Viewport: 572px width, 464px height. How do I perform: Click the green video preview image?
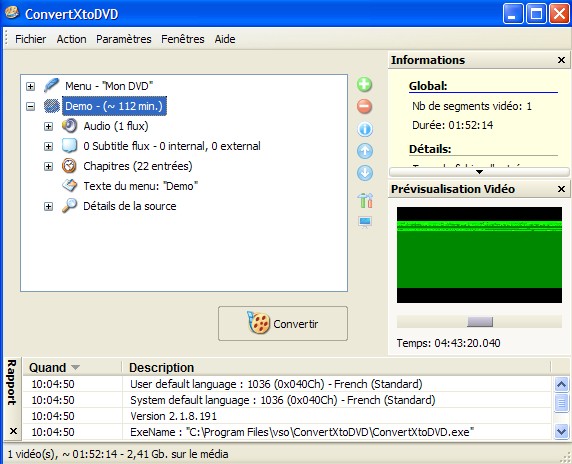tap(479, 255)
